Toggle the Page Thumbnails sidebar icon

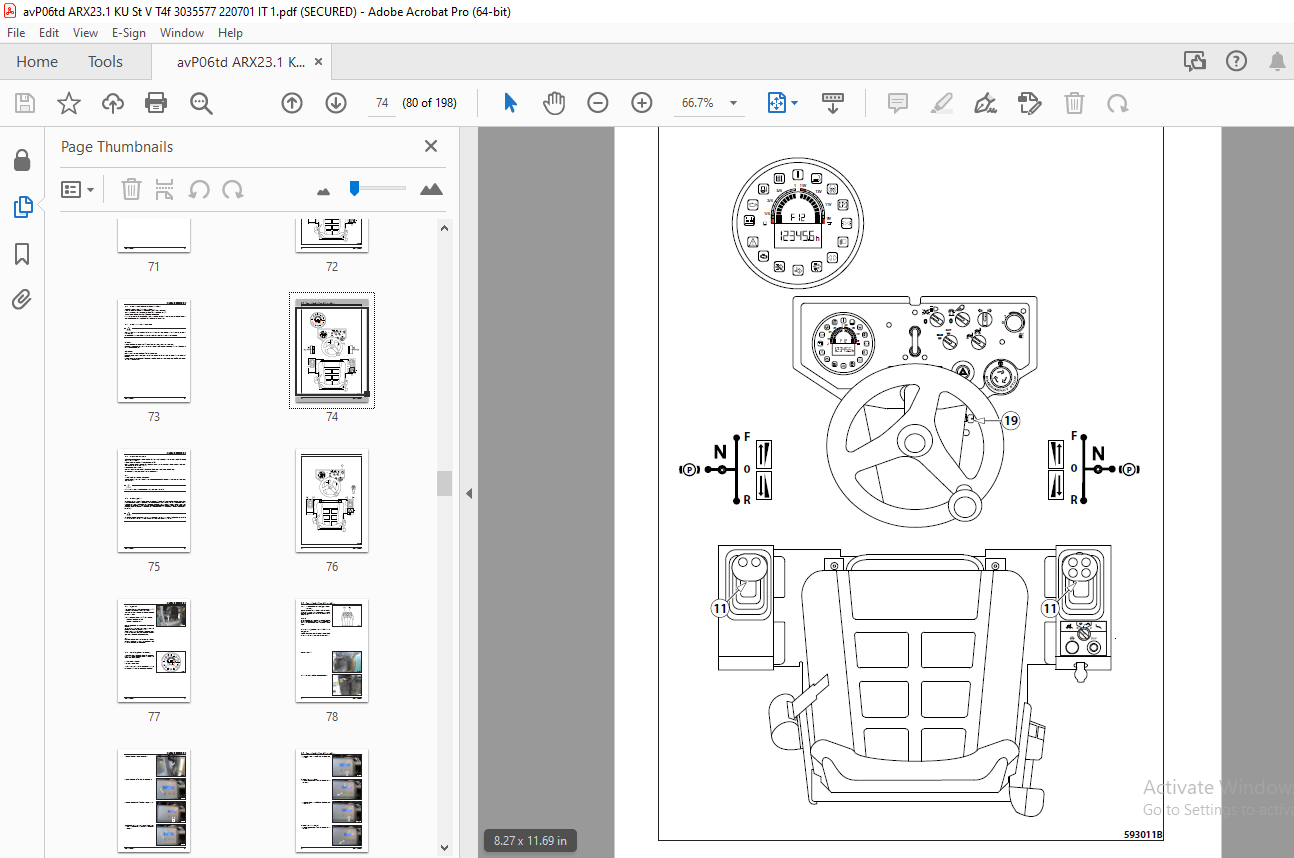pos(22,207)
